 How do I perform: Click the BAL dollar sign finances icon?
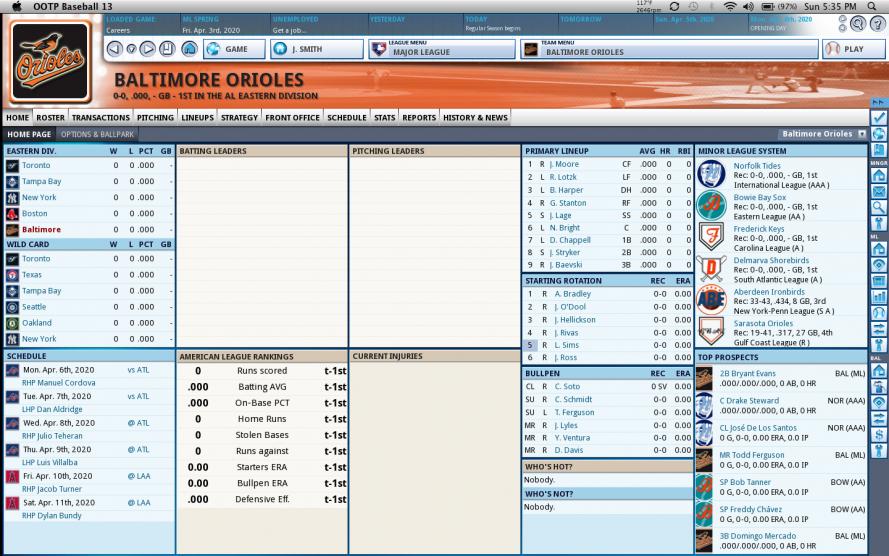click(x=879, y=434)
